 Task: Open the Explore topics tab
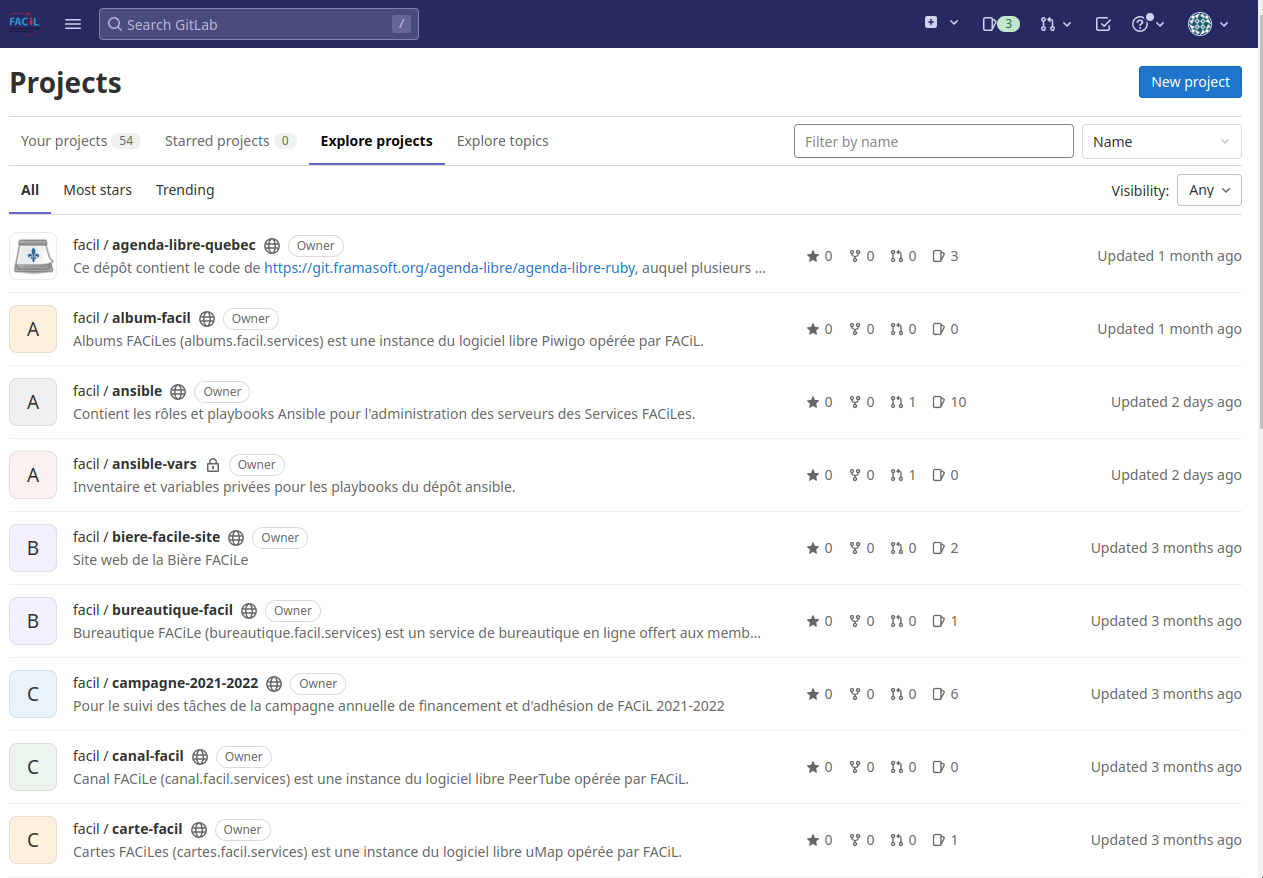[x=503, y=141]
